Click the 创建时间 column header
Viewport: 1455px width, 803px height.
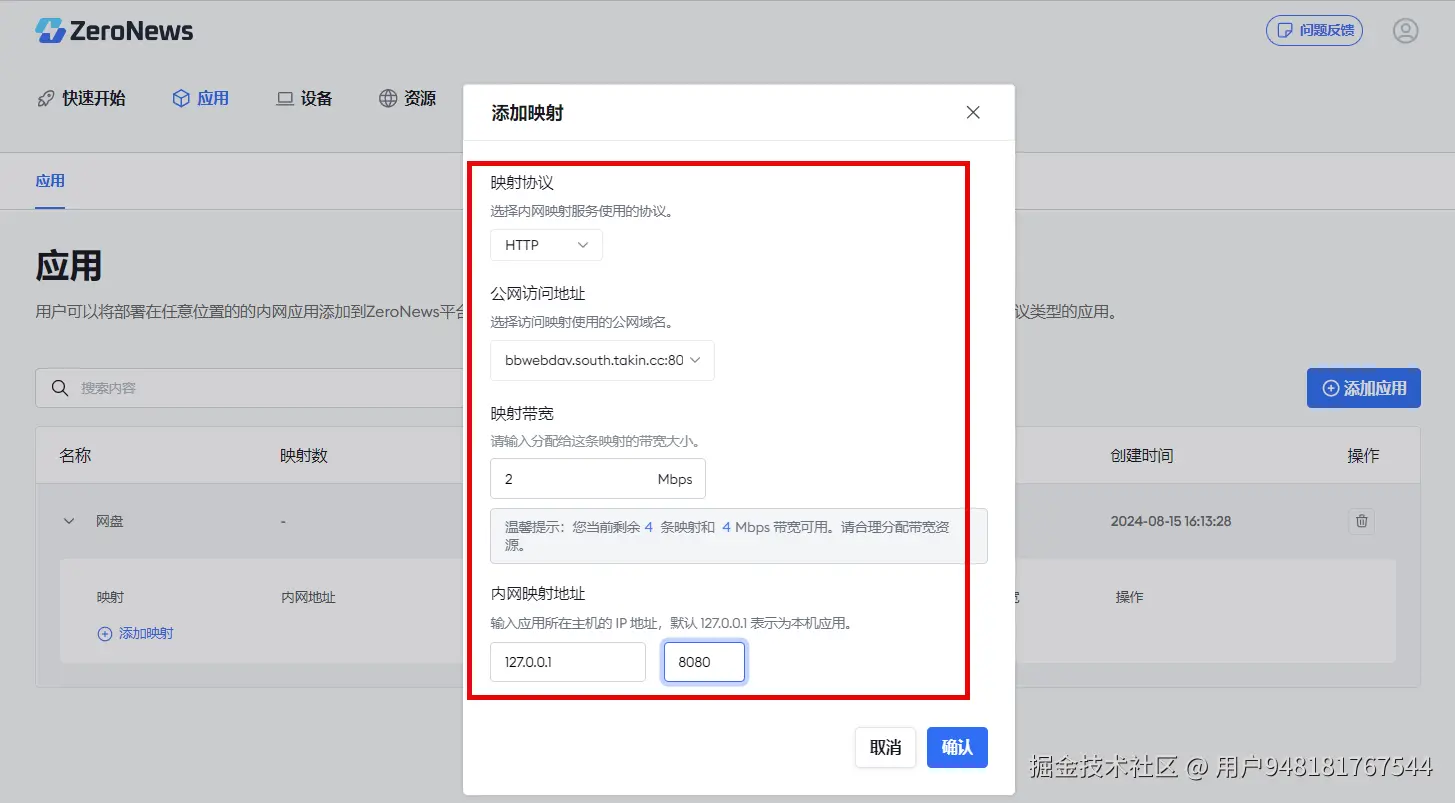click(1142, 455)
